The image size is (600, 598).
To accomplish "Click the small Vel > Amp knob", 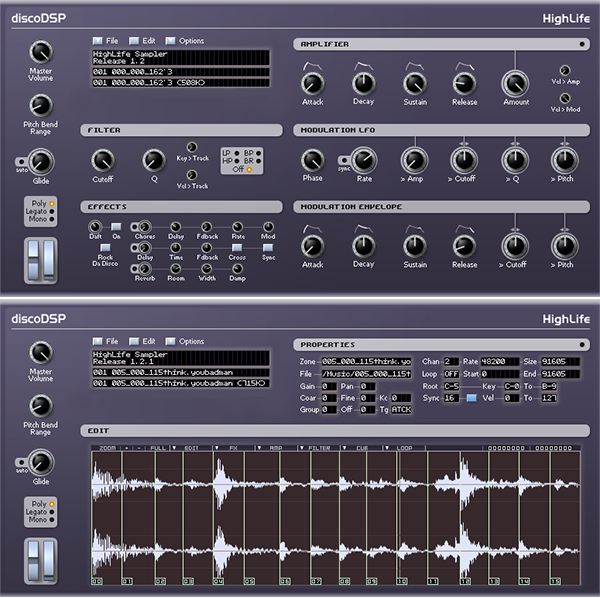I will 565,70.
